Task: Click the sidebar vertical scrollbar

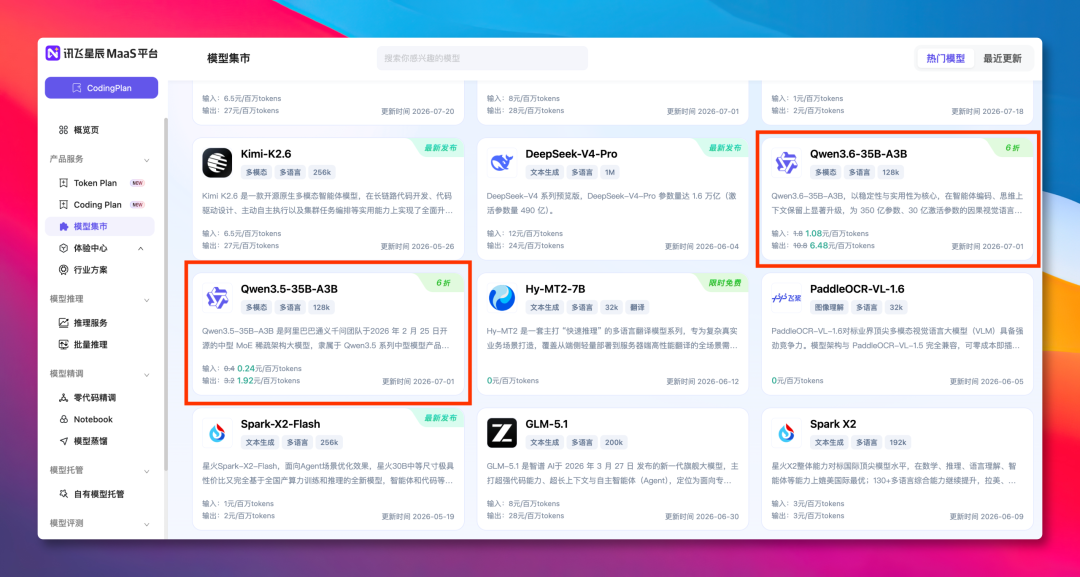Action: click(165, 296)
